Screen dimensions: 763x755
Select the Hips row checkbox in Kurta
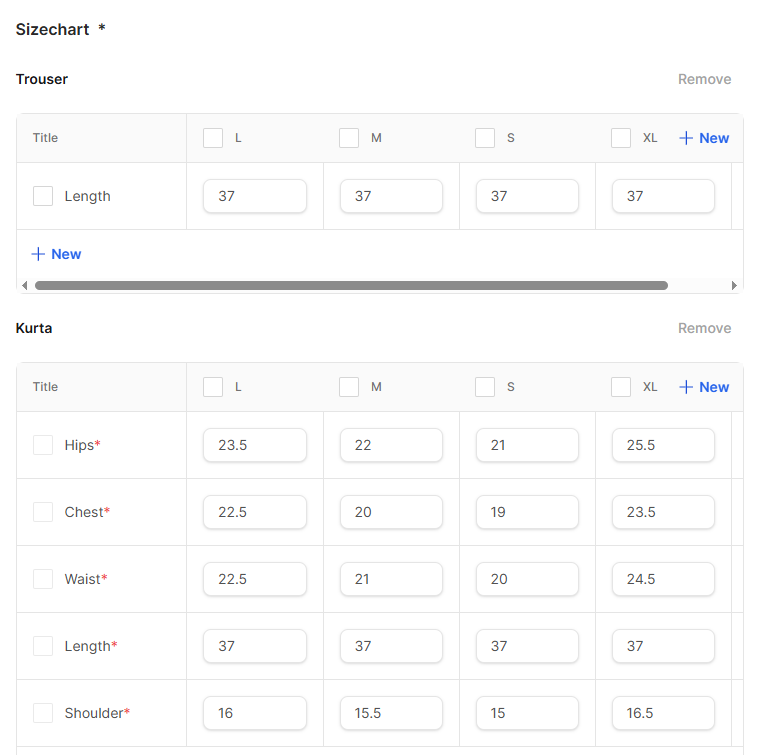pyautogui.click(x=43, y=445)
